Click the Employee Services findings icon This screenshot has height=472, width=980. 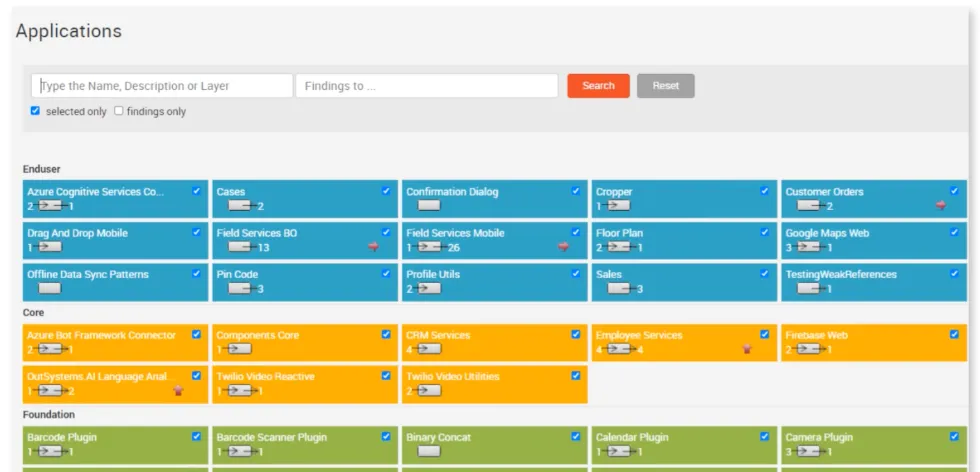point(746,349)
